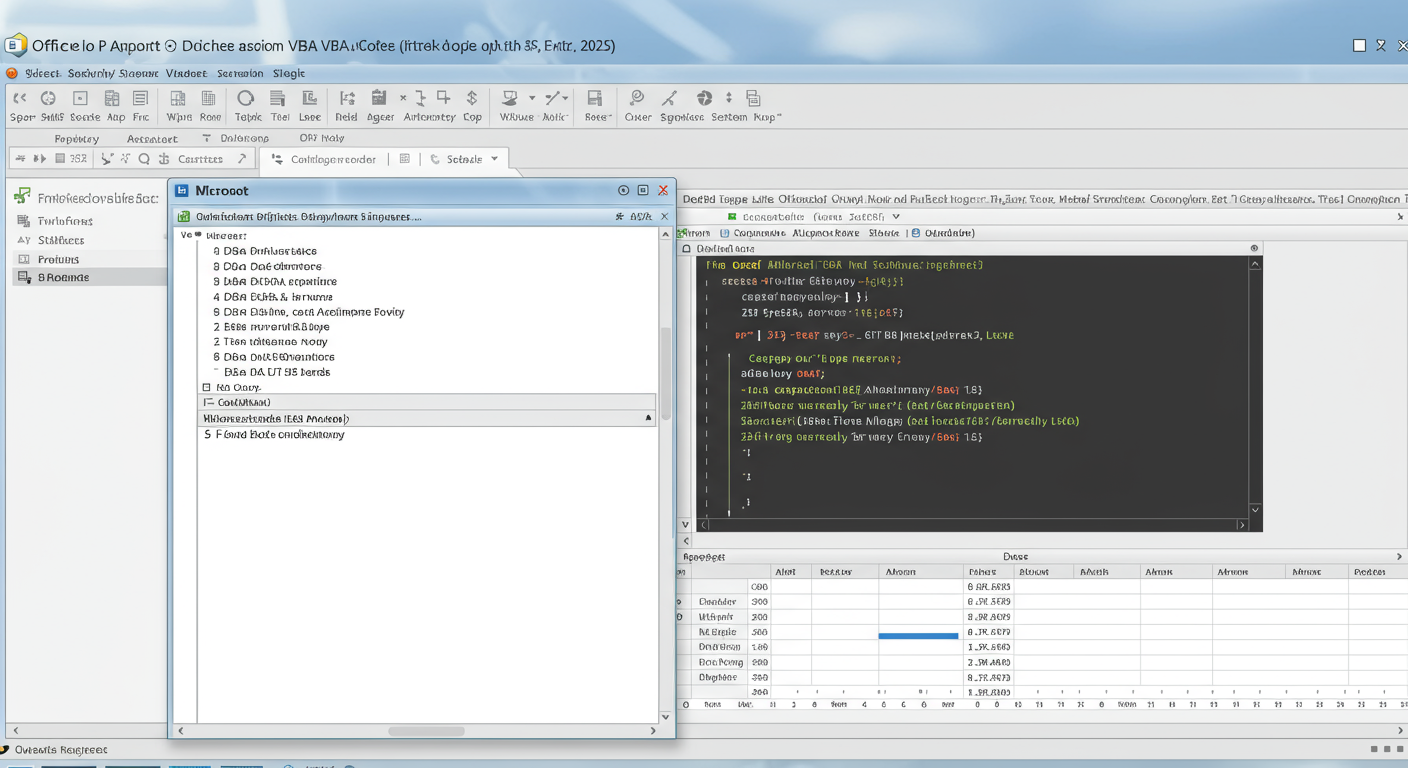Toggle the 'No Oavy' checkbox in the tree

pos(207,387)
